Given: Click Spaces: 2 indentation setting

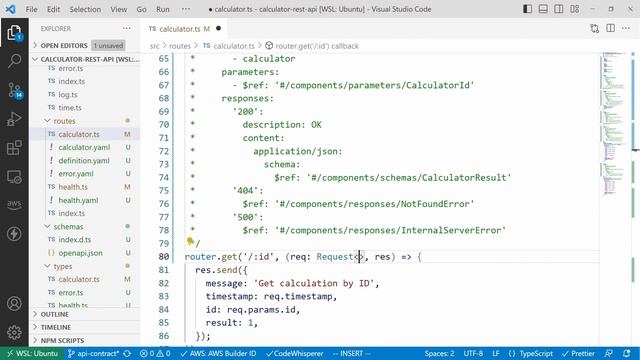Looking at the screenshot, I should click(439, 353).
